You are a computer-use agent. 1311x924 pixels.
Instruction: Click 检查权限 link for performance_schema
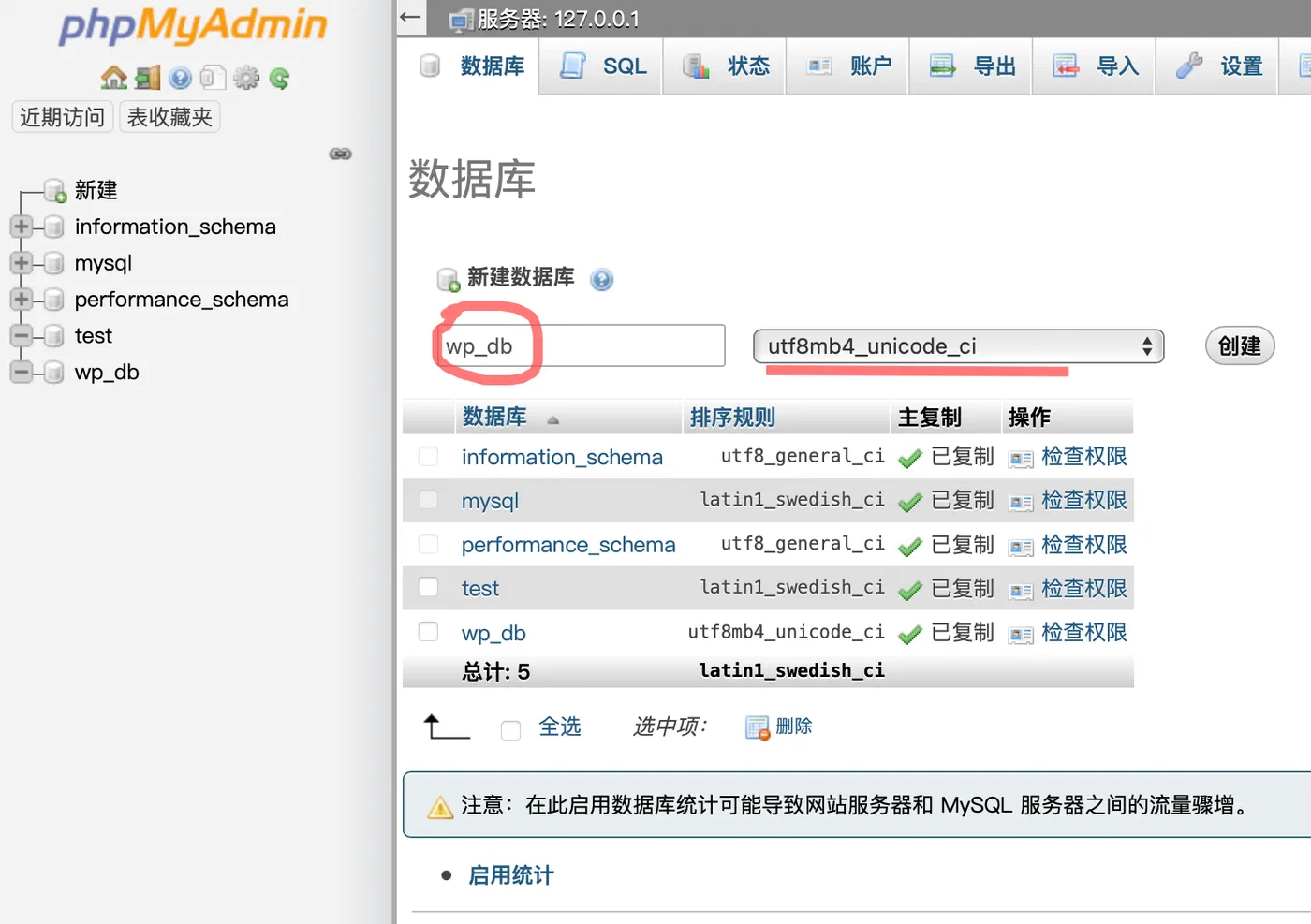[x=1083, y=544]
